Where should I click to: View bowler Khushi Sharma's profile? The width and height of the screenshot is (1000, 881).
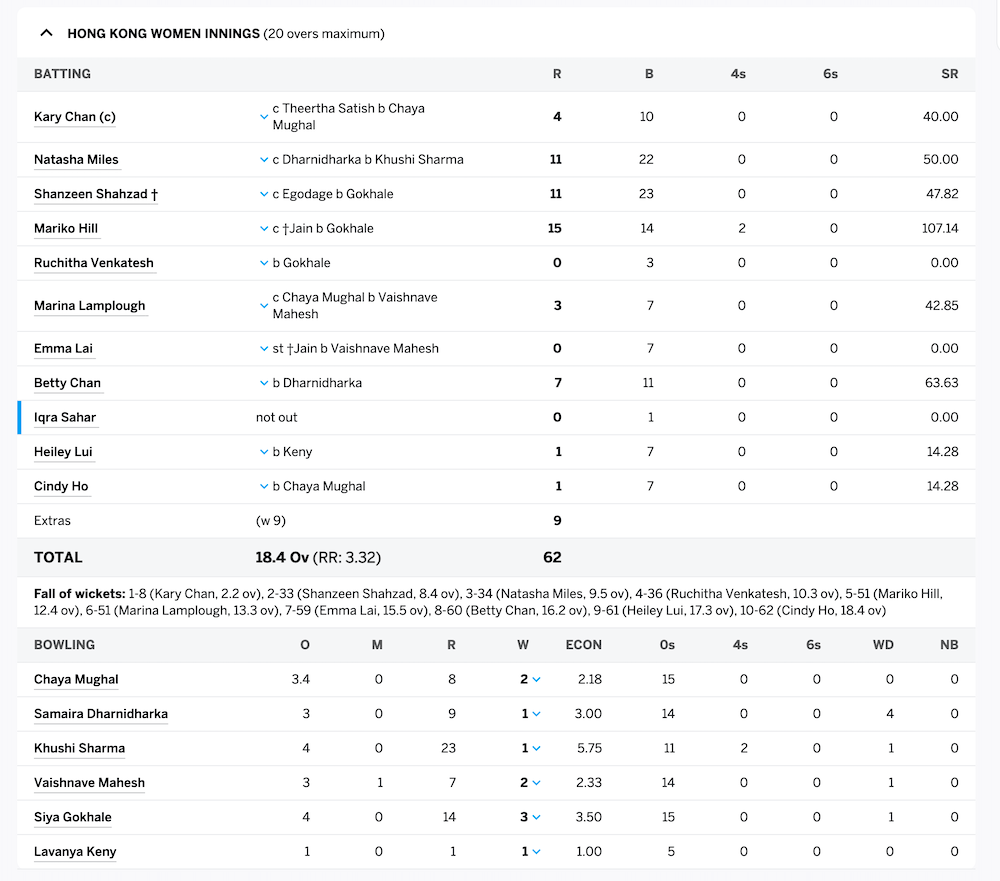point(79,748)
